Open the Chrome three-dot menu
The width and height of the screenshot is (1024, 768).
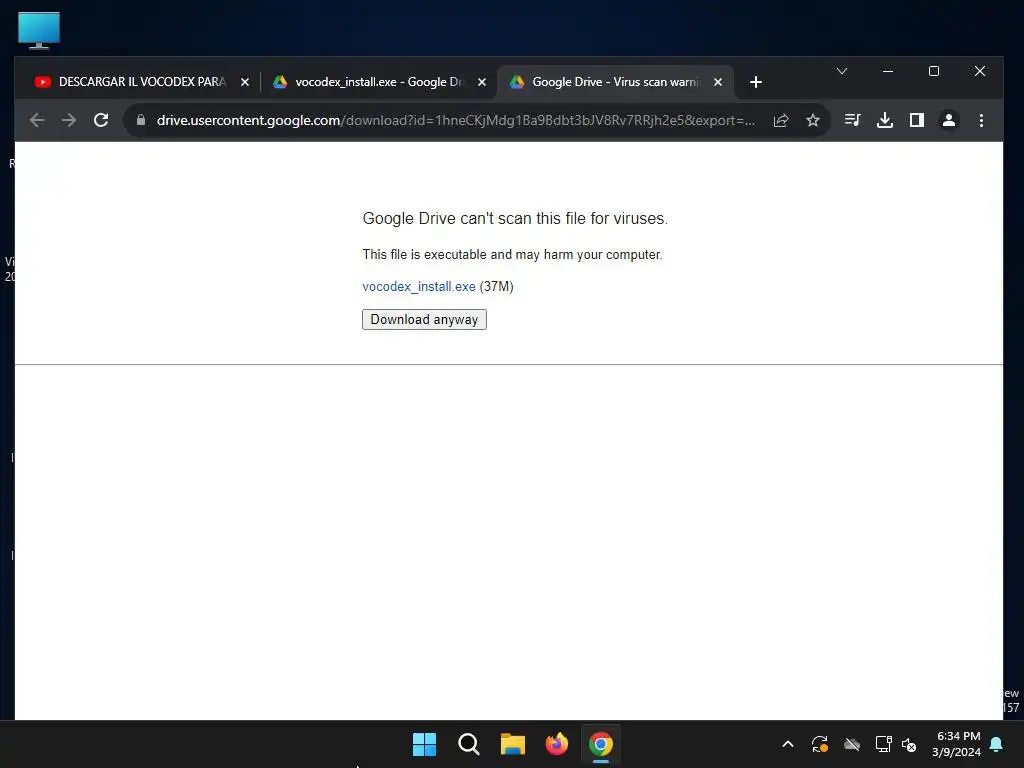tap(981, 120)
